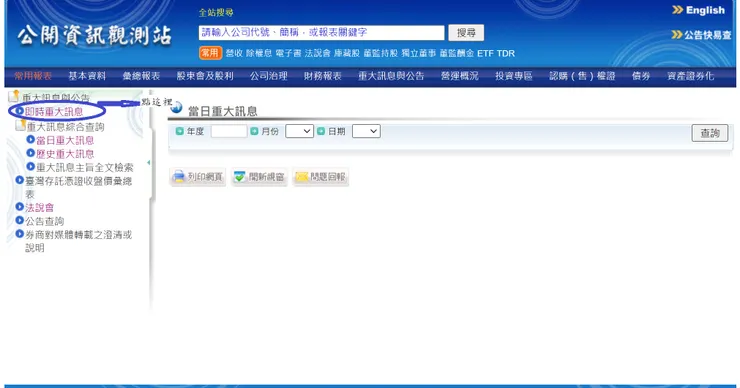
Task: Open 臺灣存託憑證收盤價彙總表 in the sidebar
Action: point(78,187)
